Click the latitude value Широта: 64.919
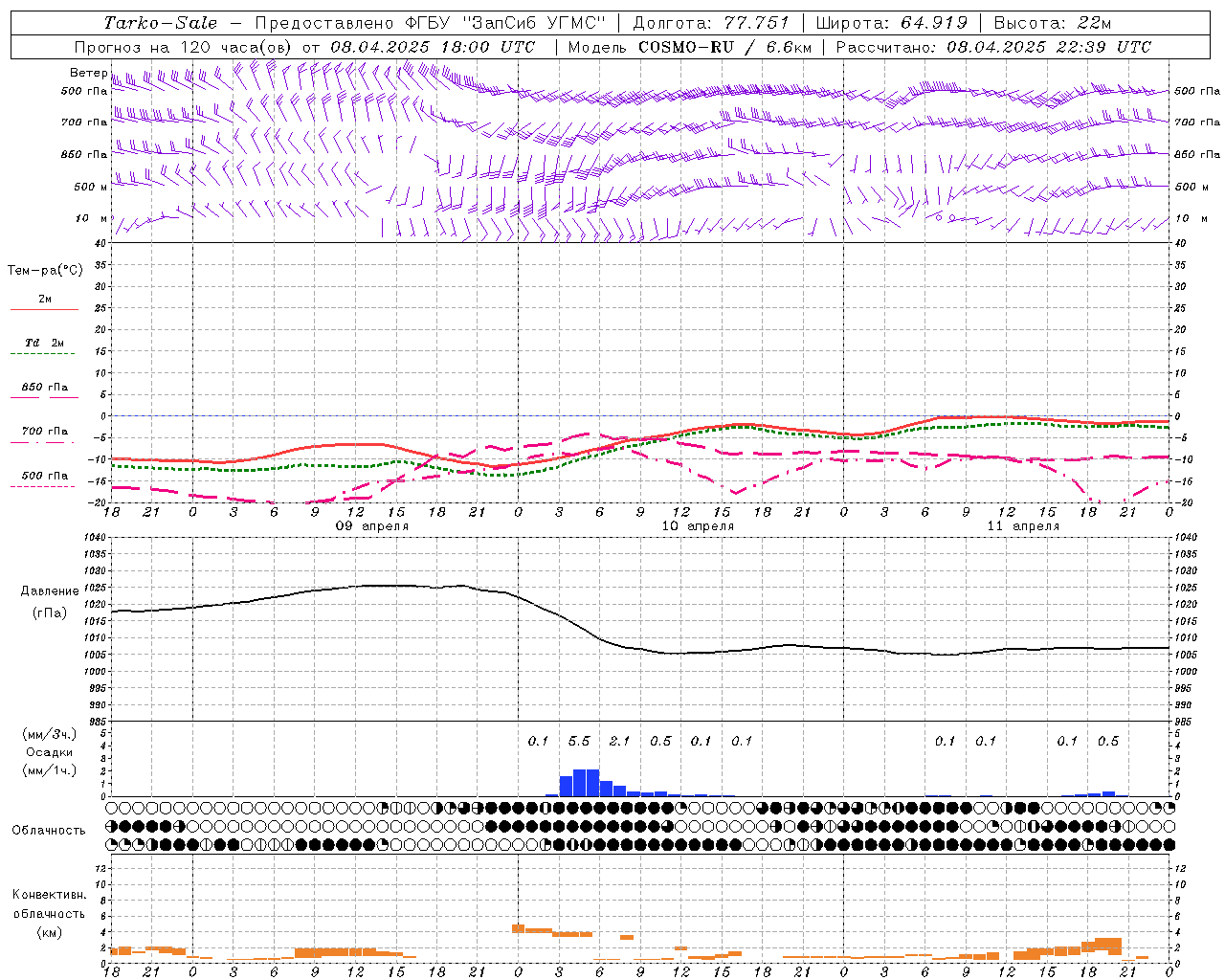This screenshot has height=980, width=1225. coord(894,23)
